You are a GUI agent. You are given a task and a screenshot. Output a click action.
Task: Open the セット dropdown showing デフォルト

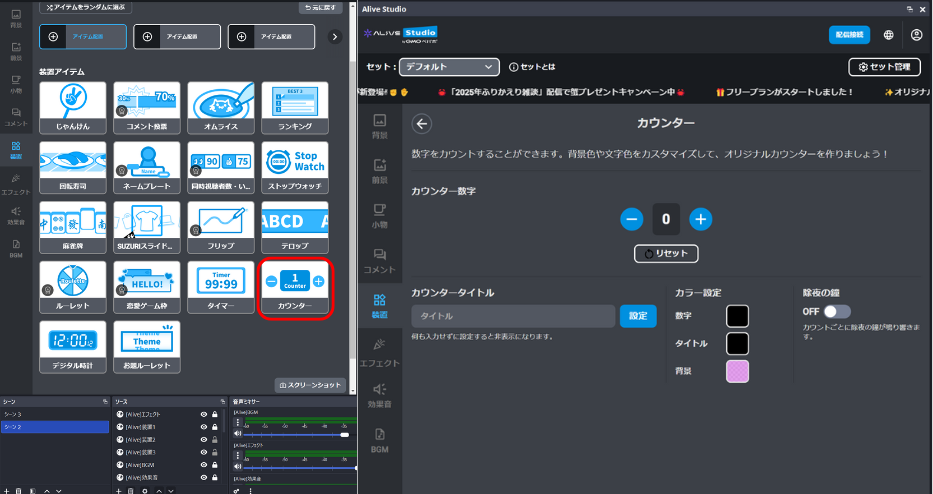[448, 67]
